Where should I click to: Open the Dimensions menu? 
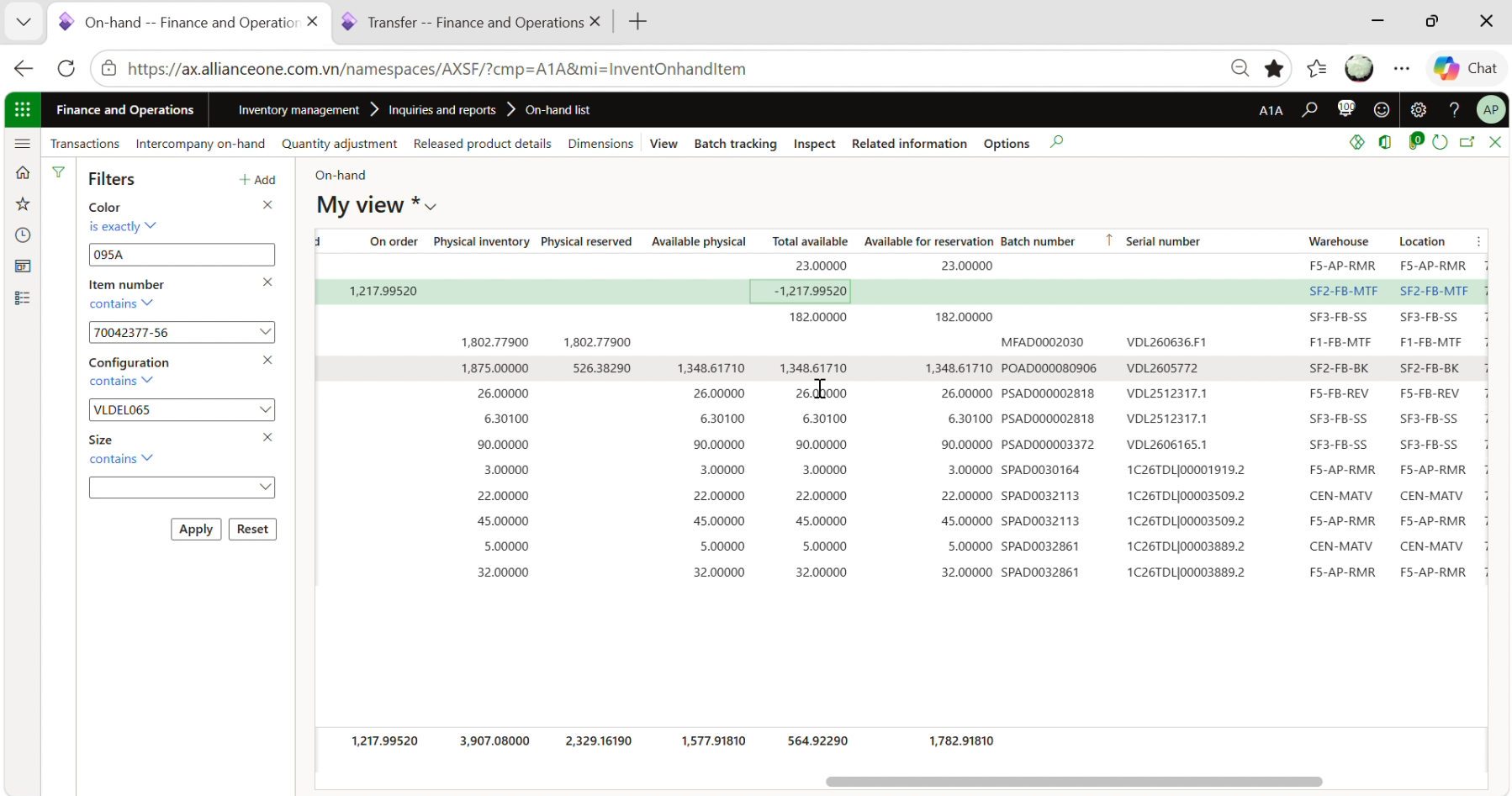[x=600, y=144]
